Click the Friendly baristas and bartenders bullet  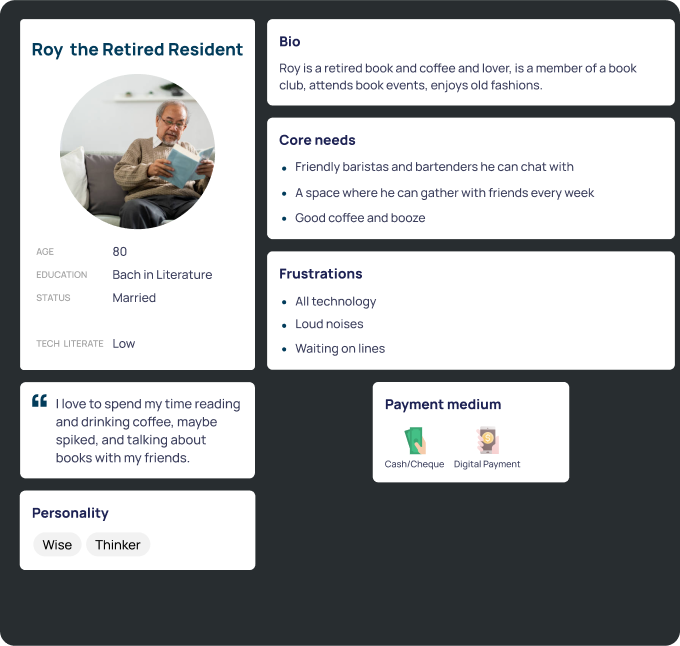pos(434,167)
